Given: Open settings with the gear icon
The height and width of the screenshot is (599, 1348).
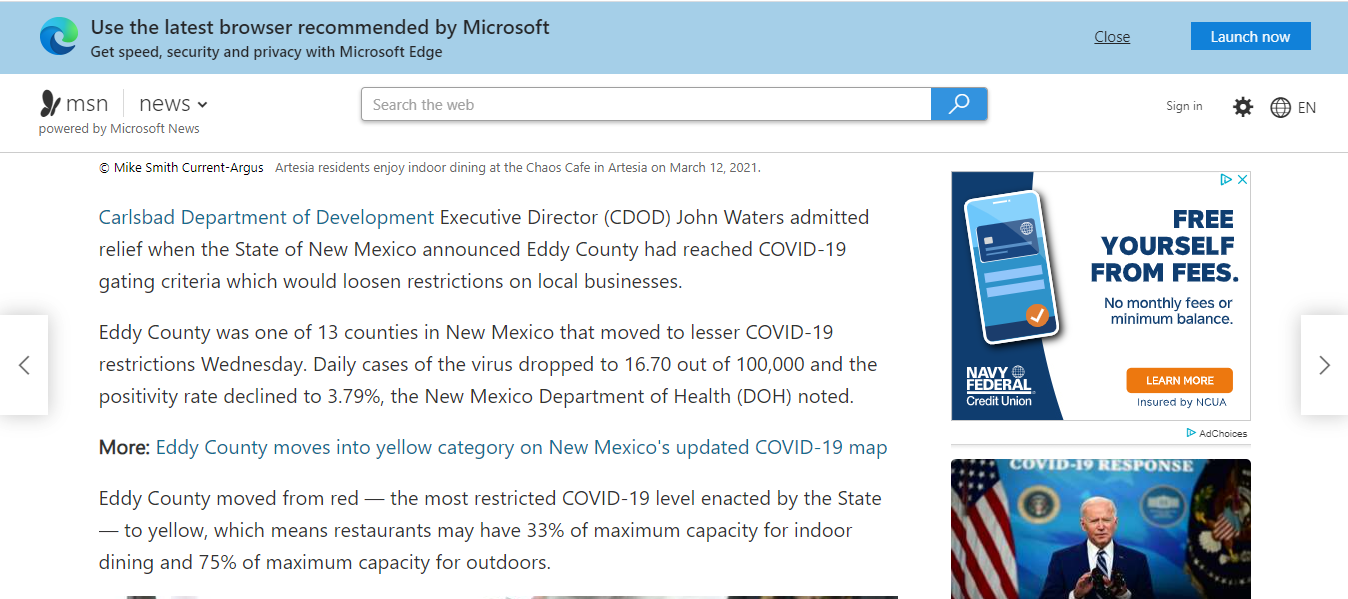Looking at the screenshot, I should point(1243,107).
